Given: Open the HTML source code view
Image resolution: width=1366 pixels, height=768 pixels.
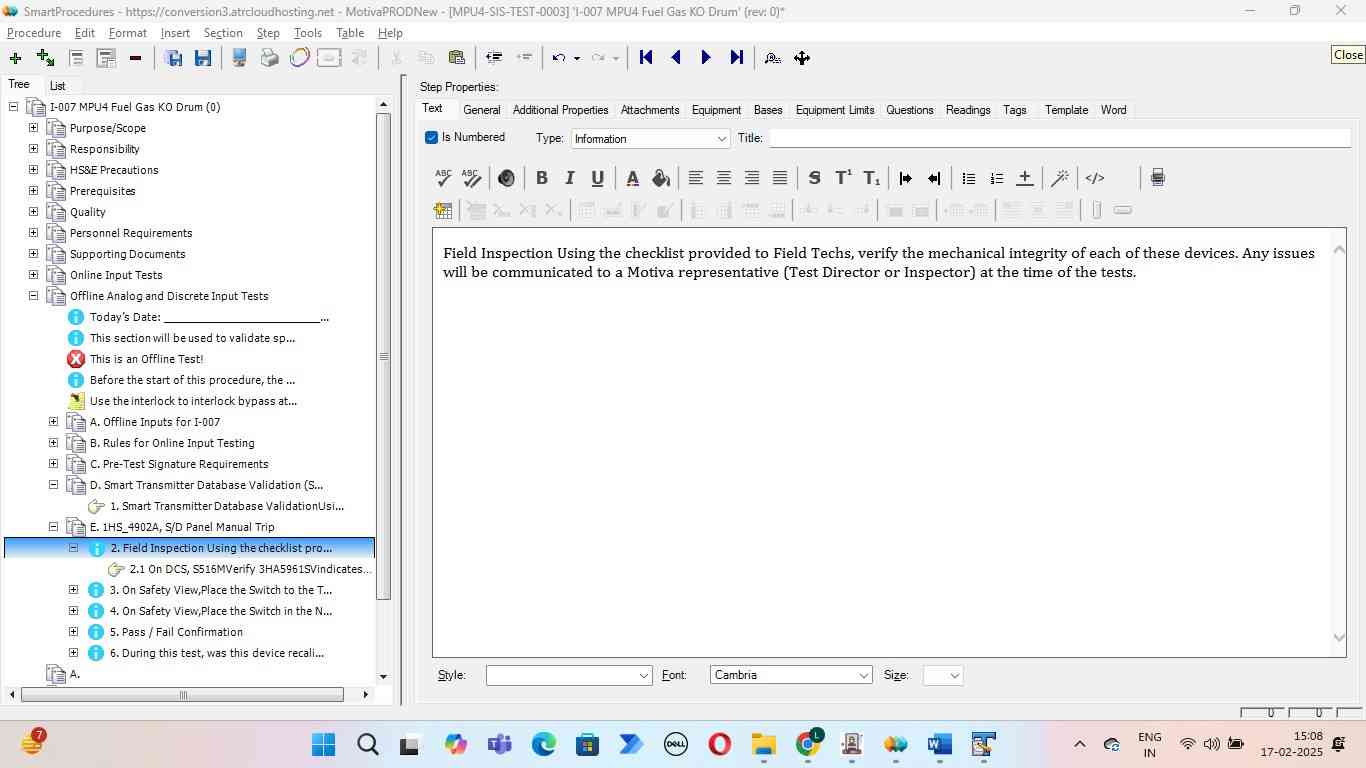Looking at the screenshot, I should coord(1095,178).
